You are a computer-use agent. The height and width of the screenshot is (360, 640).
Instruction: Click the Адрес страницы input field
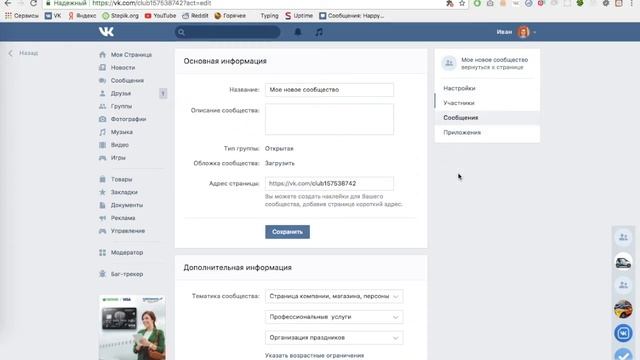point(329,184)
